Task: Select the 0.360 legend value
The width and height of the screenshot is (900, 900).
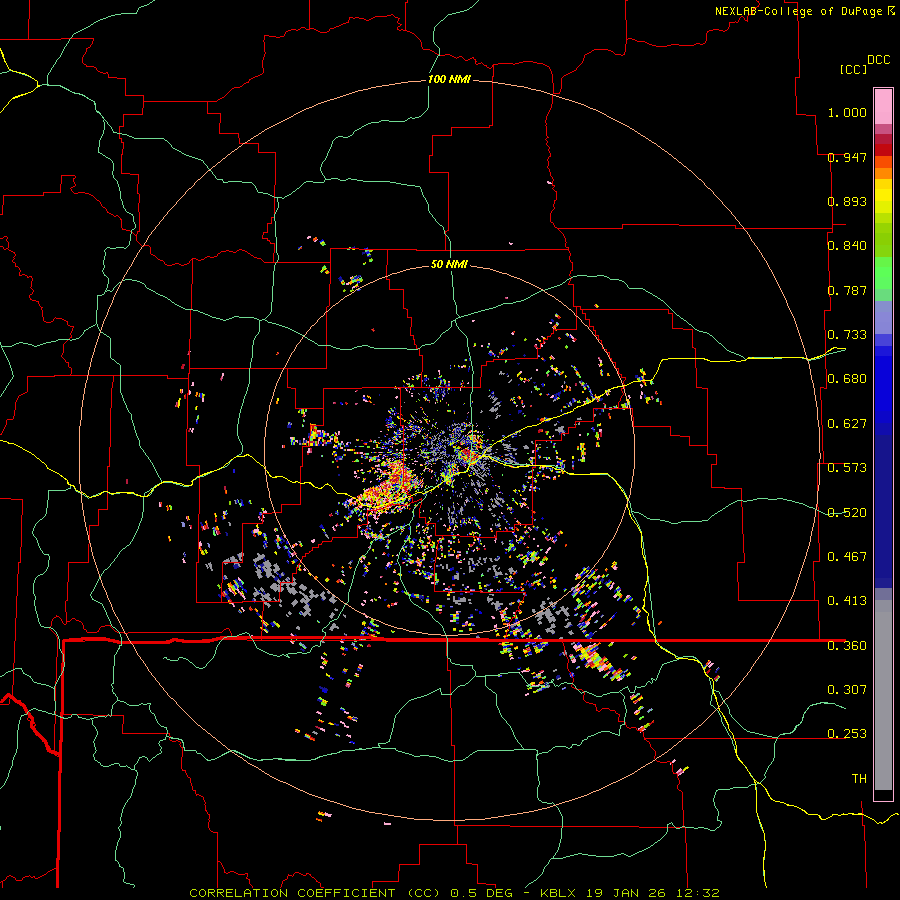Action: [x=847, y=646]
